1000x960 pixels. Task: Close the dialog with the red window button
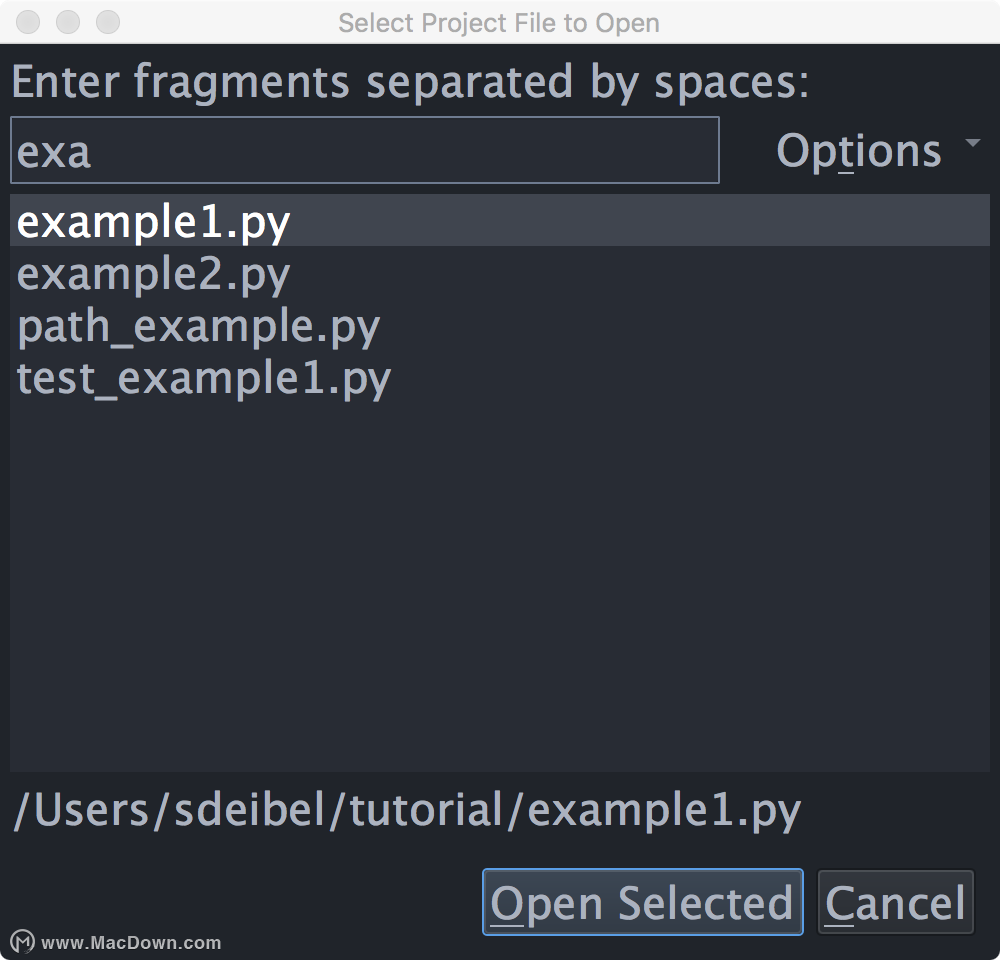click(28, 22)
